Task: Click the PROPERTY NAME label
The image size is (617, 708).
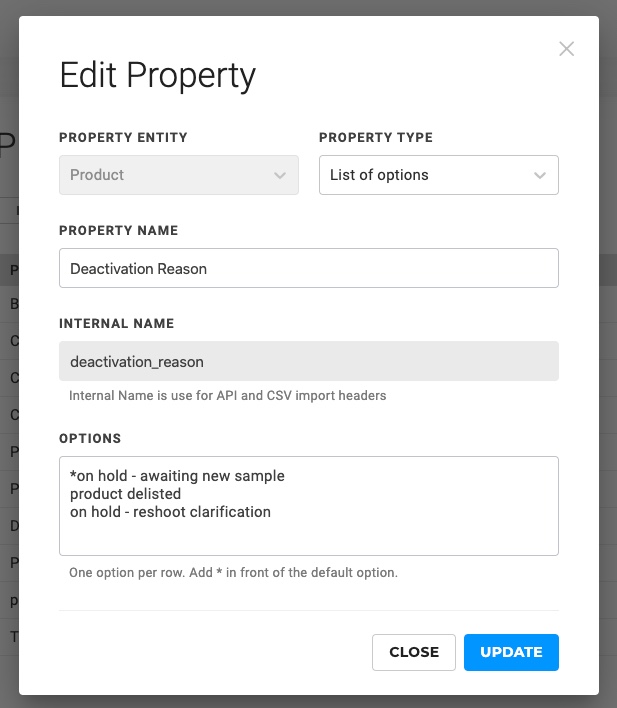Action: tap(118, 231)
